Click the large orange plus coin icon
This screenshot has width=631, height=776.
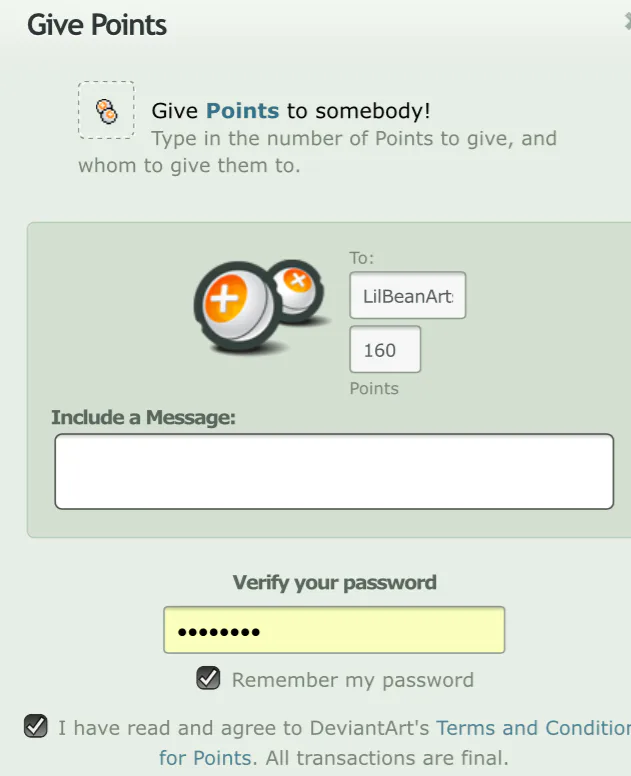(x=234, y=306)
